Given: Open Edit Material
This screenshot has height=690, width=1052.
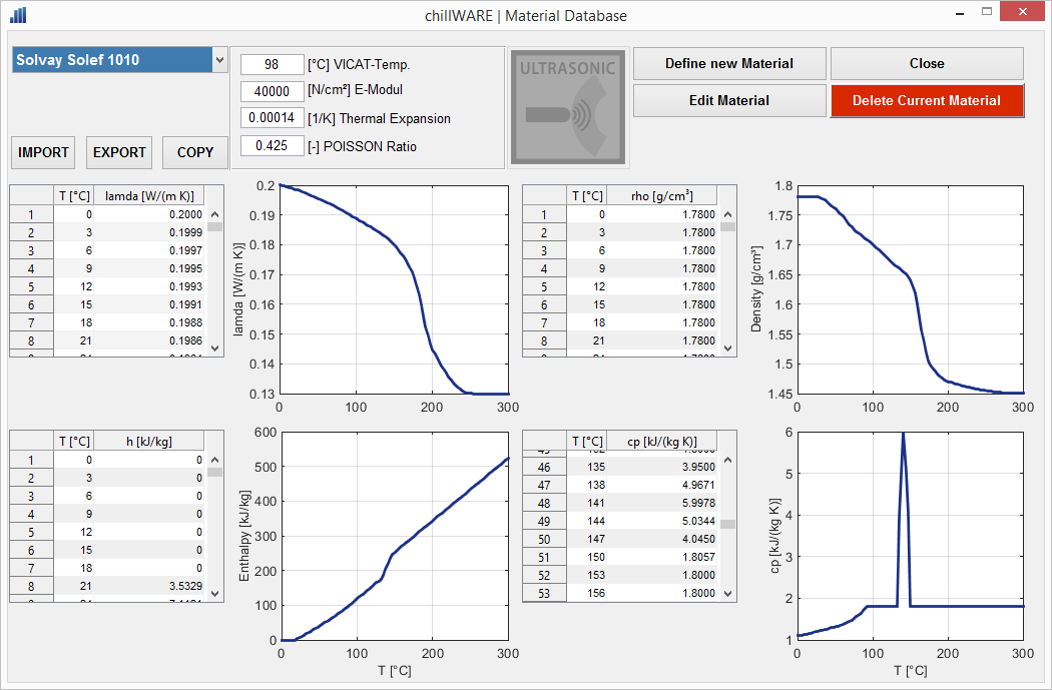Looking at the screenshot, I should pos(729,100).
